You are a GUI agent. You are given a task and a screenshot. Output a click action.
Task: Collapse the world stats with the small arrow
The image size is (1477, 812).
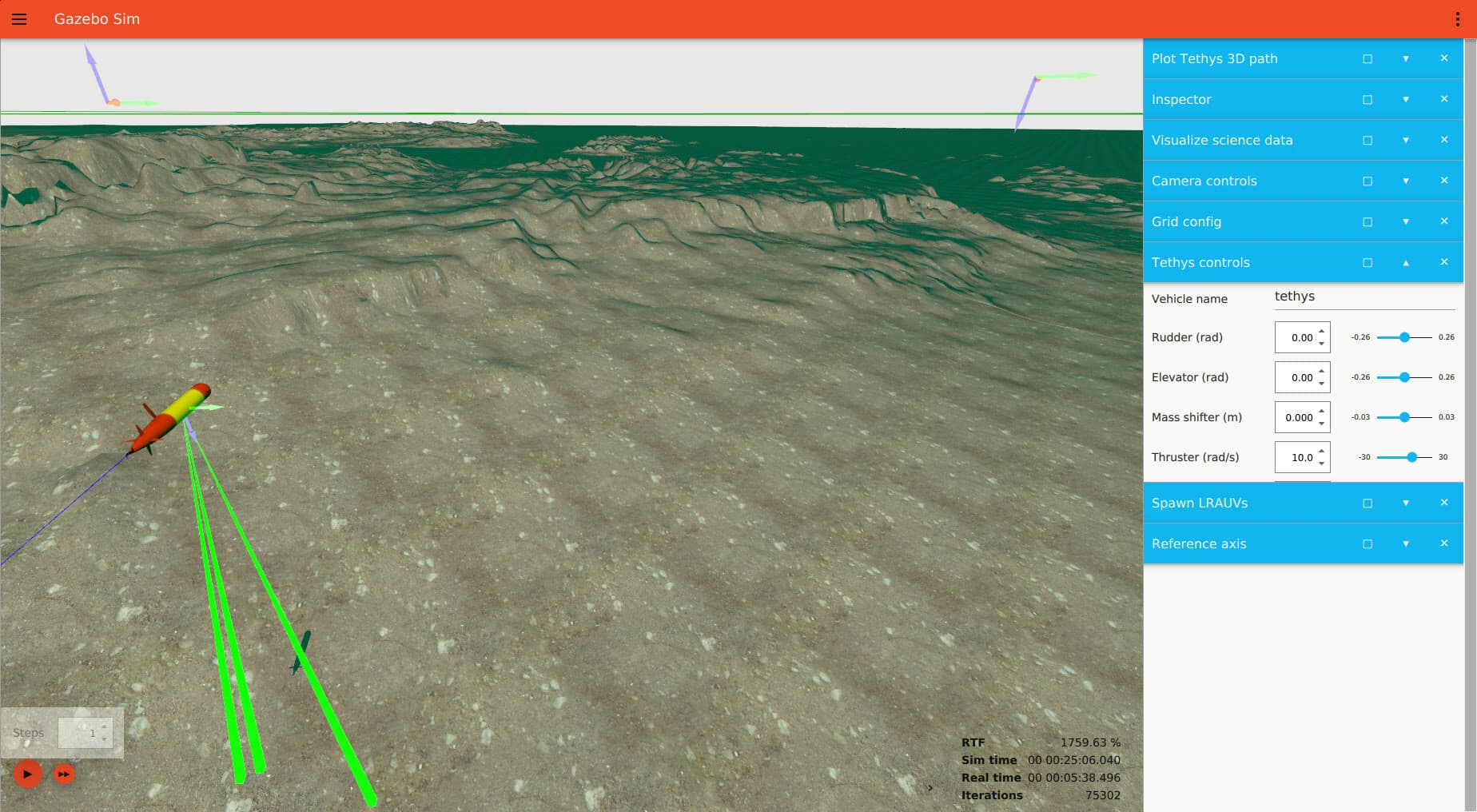[930, 788]
